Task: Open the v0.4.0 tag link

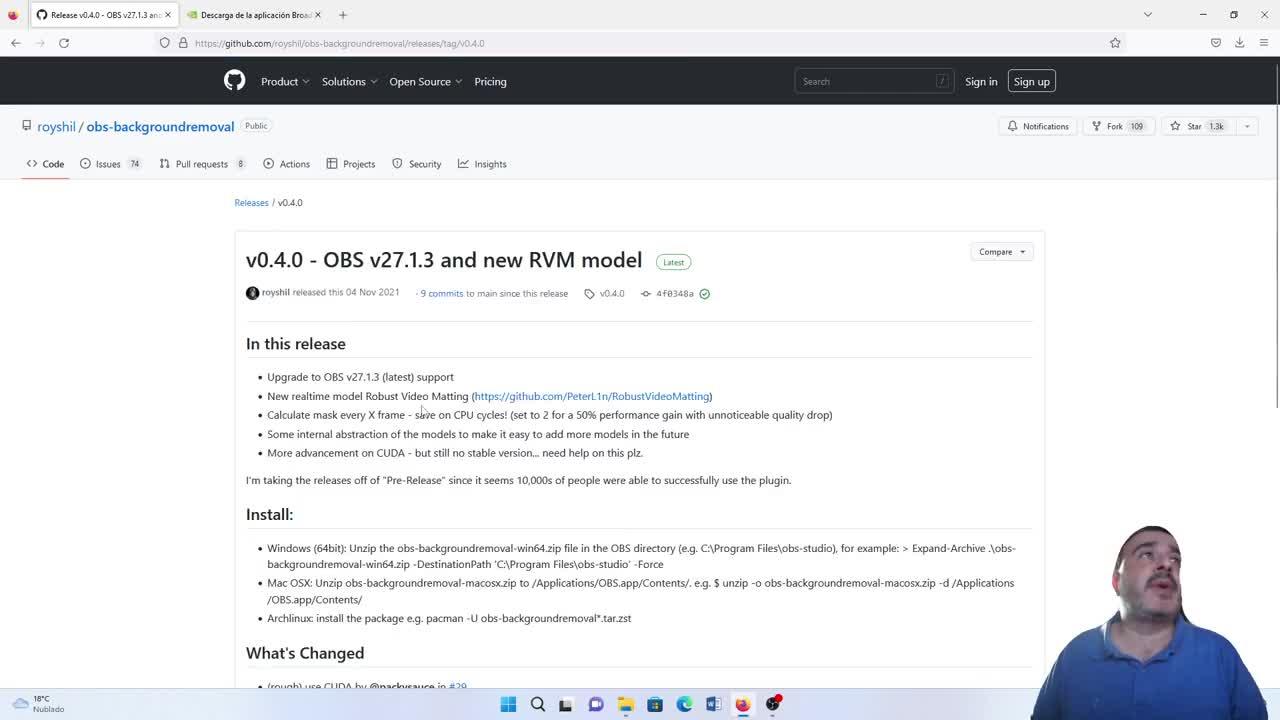Action: click(605, 294)
